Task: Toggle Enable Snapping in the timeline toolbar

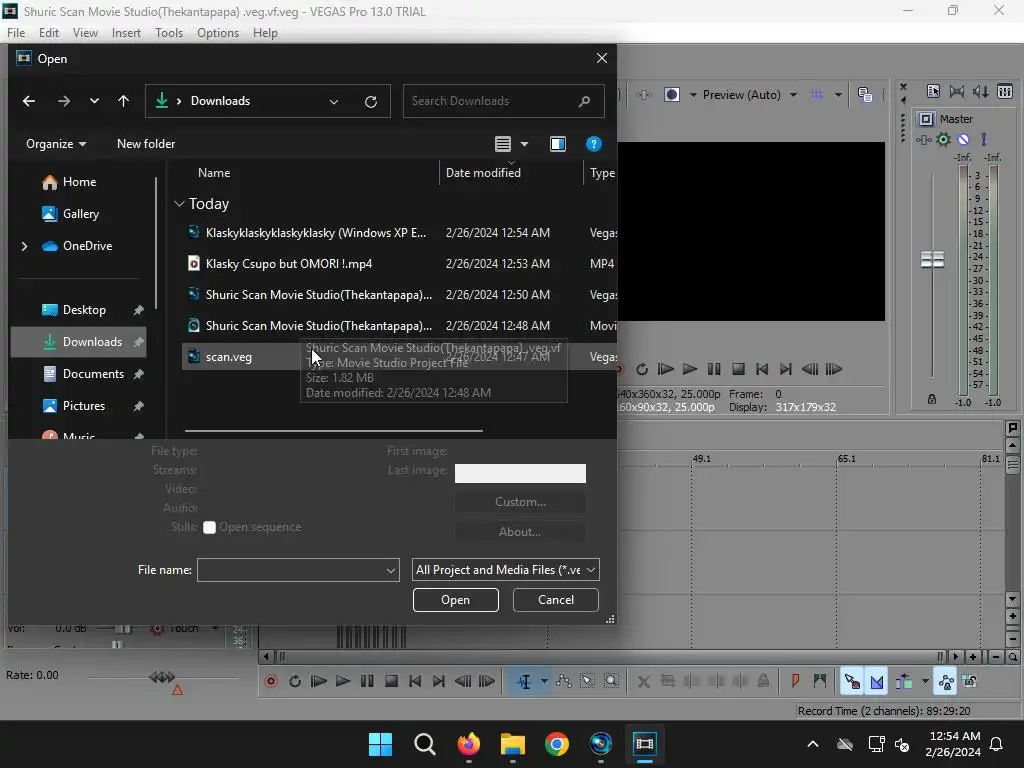Action: [x=852, y=681]
